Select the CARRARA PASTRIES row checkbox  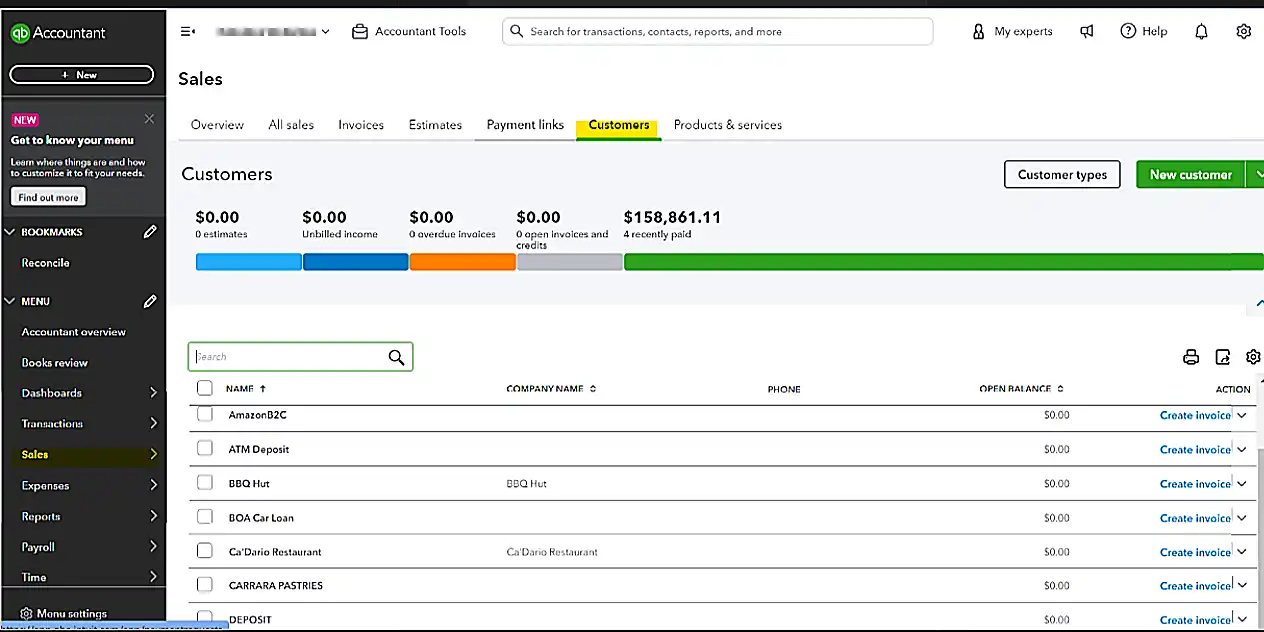click(205, 585)
